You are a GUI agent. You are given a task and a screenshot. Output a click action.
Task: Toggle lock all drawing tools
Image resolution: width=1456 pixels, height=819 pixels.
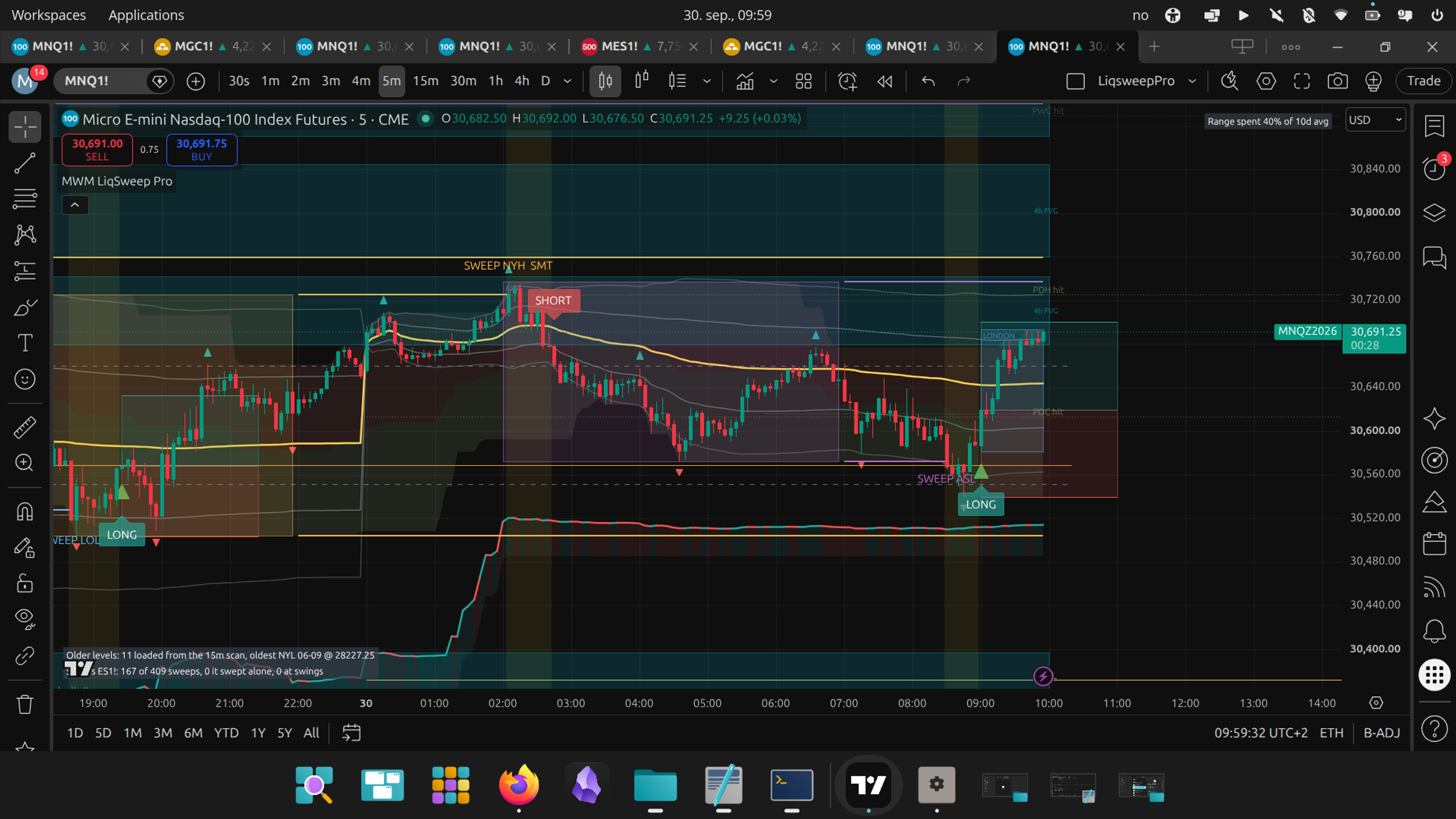(x=24, y=583)
